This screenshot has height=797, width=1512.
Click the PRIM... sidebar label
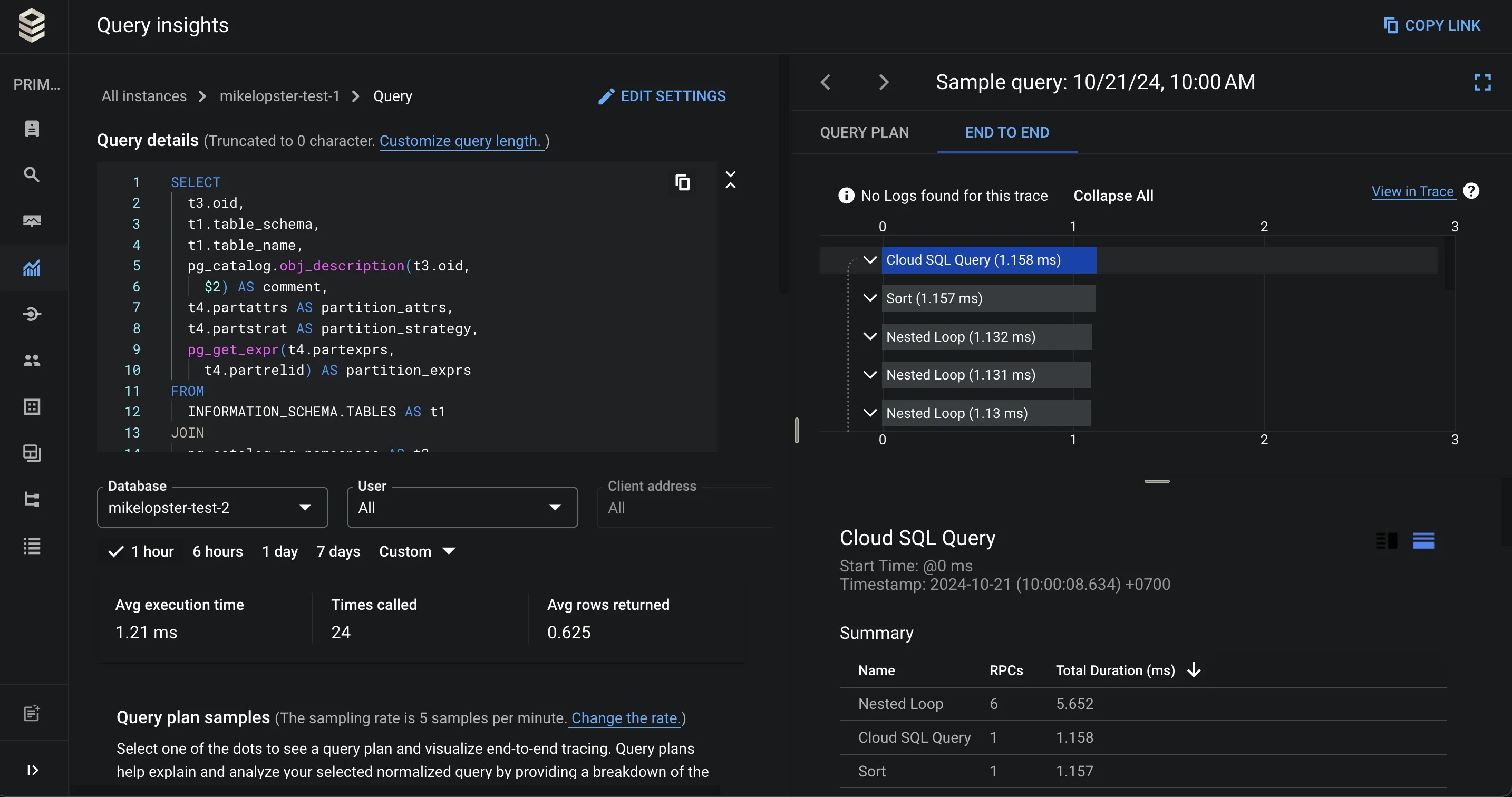point(36,84)
